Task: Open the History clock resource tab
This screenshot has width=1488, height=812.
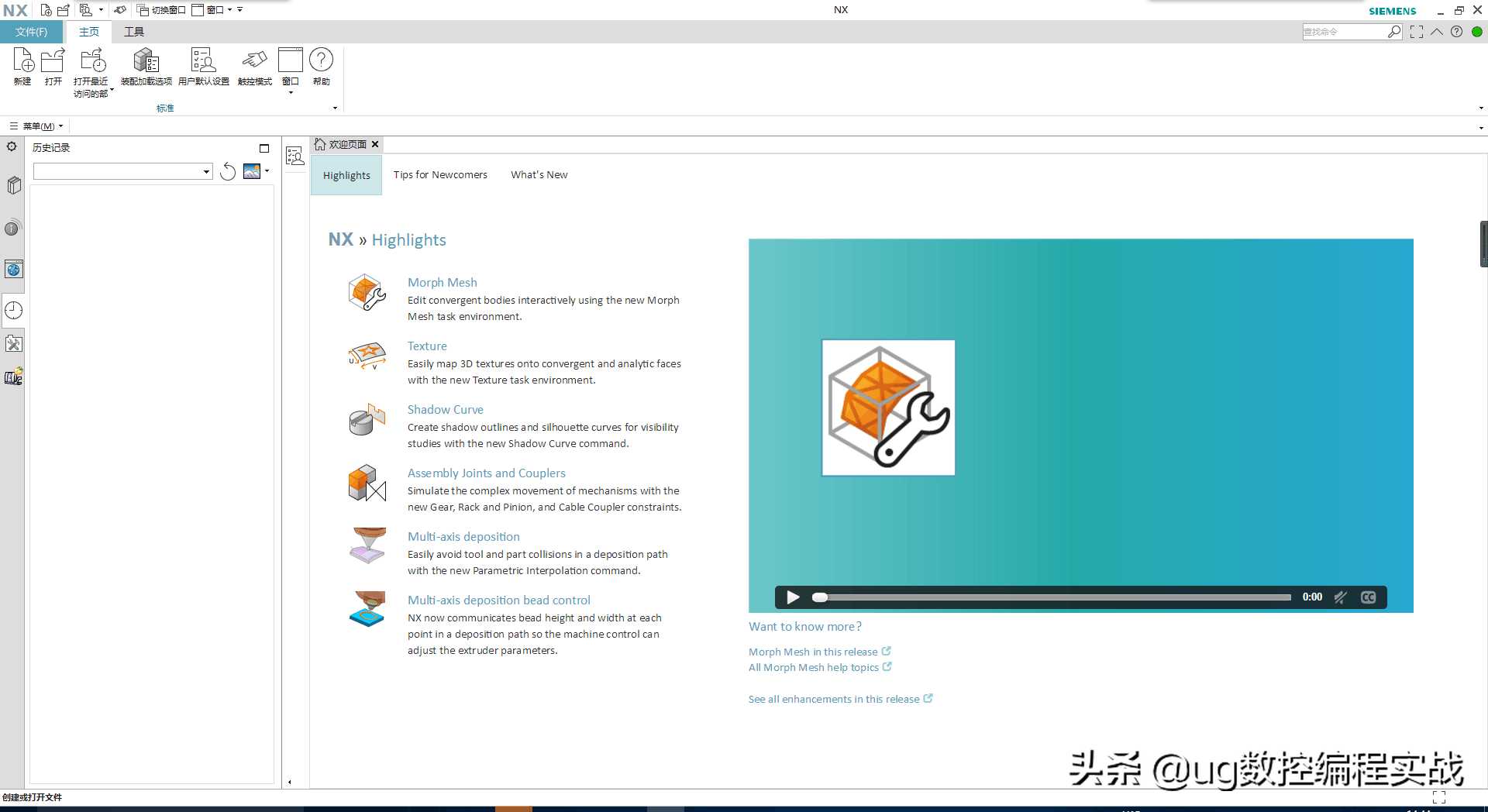Action: (14, 310)
